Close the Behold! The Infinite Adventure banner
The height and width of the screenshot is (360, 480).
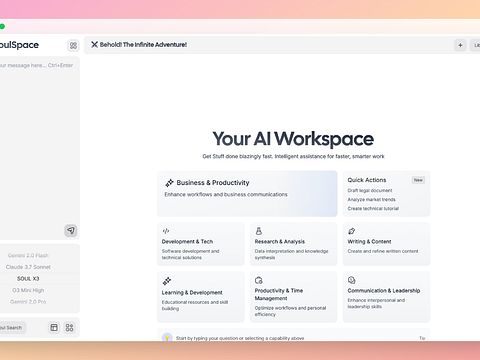point(94,44)
